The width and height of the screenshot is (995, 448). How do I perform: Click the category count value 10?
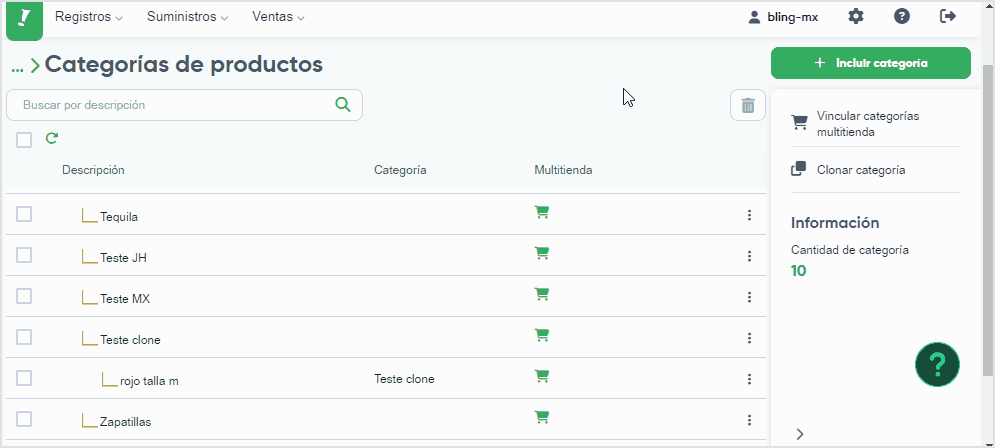(798, 271)
